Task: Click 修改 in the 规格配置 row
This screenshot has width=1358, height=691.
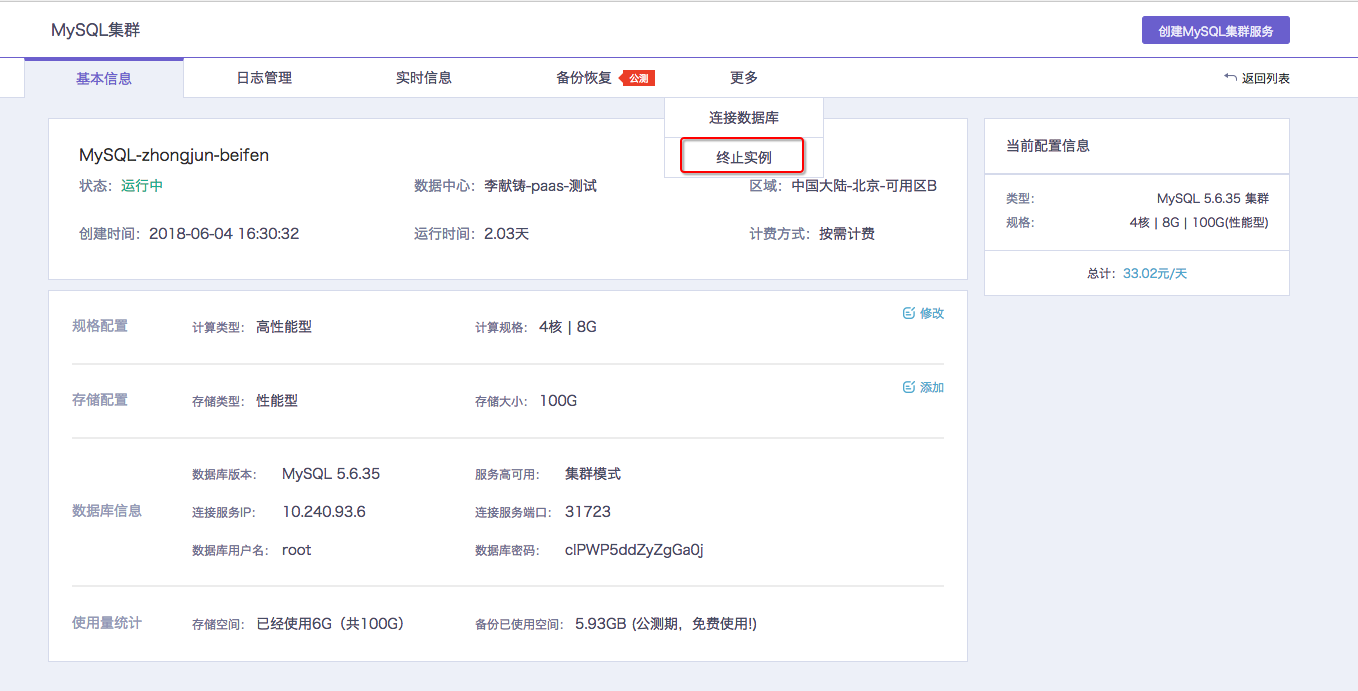Action: [x=932, y=313]
